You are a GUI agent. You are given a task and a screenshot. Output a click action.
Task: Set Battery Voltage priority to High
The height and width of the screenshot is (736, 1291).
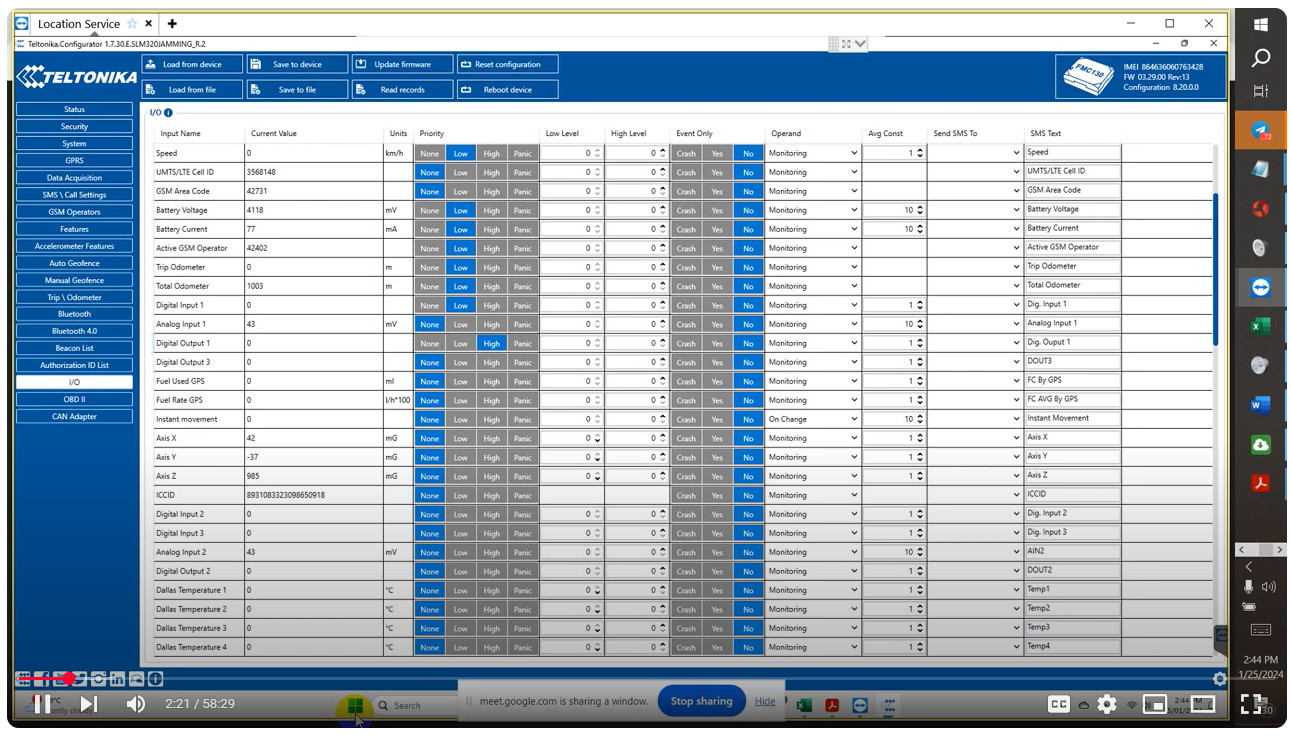pos(491,210)
